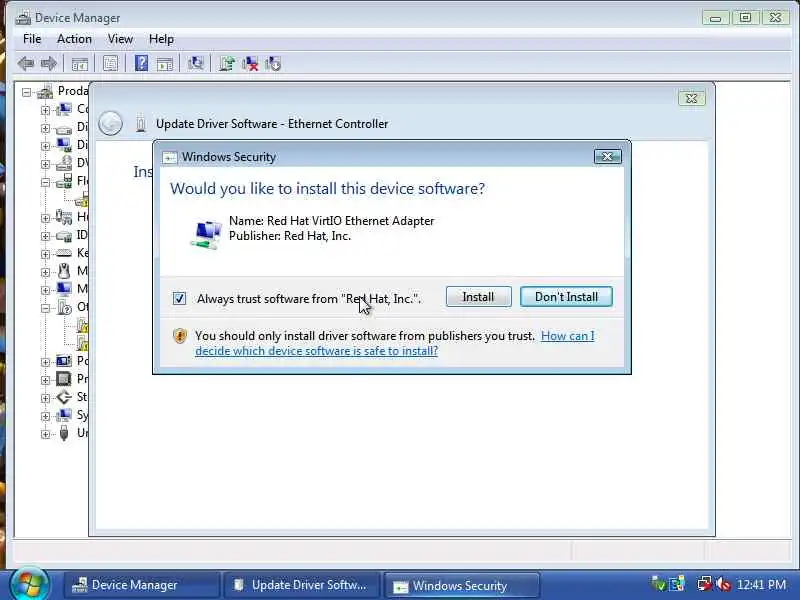Viewport: 800px width, 600px height.
Task: Close the Update Driver Software window
Action: coord(692,98)
